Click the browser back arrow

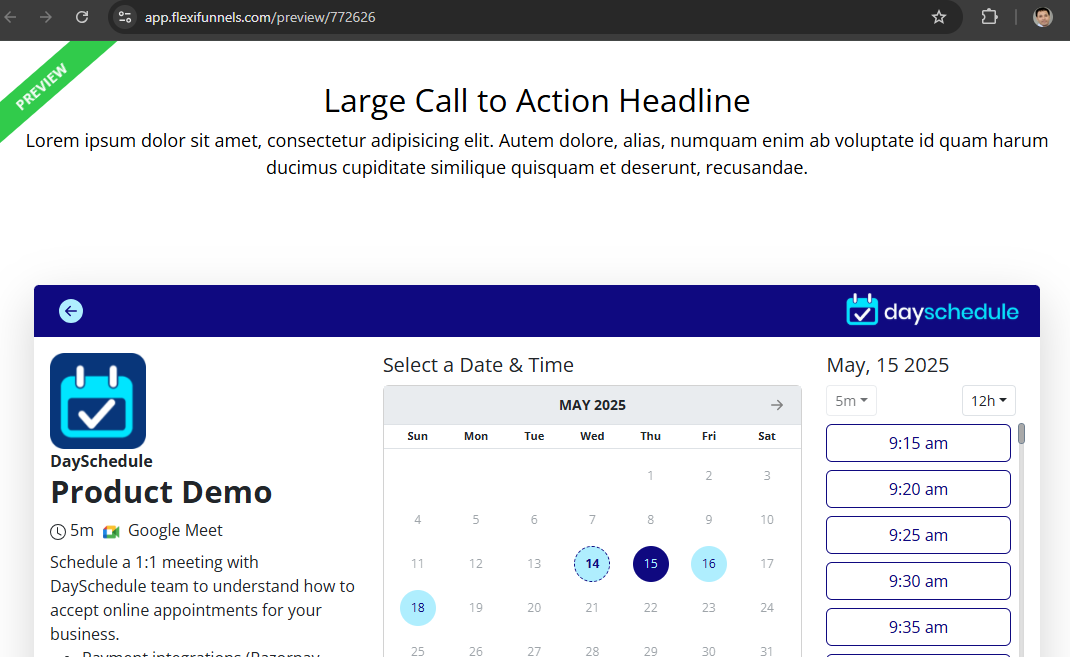(10, 17)
